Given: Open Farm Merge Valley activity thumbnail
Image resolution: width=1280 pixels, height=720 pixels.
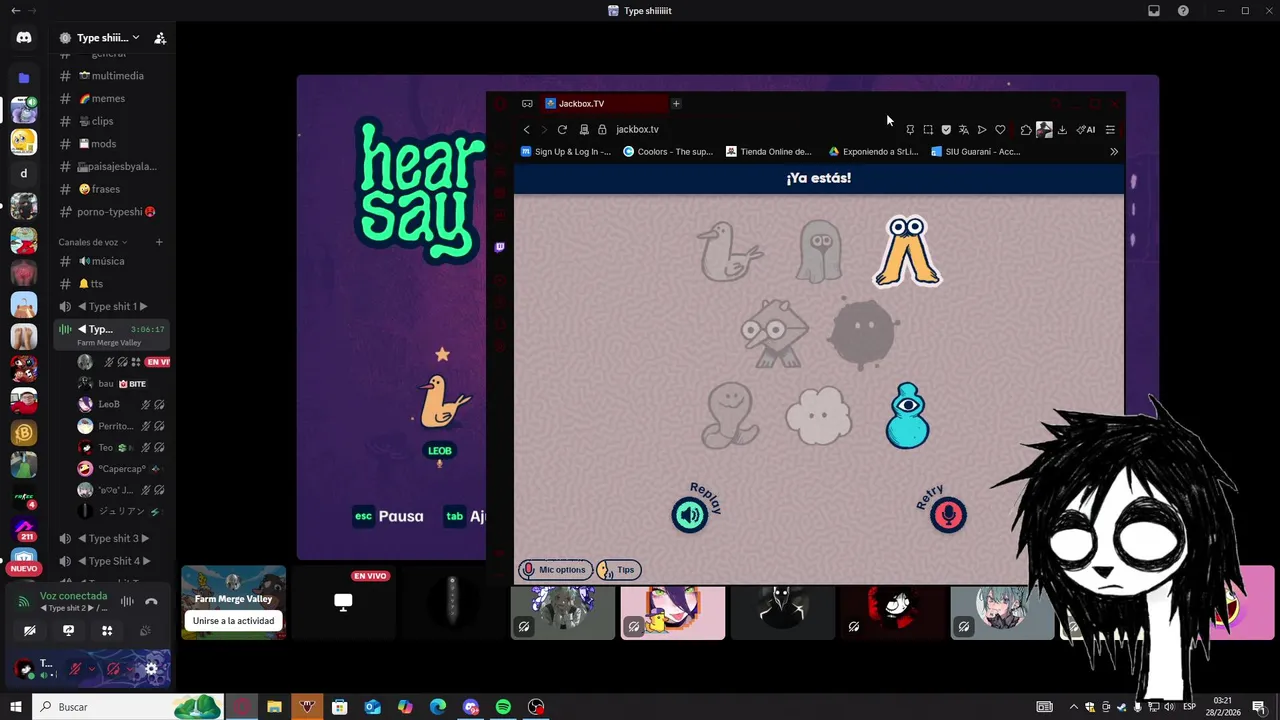Looking at the screenshot, I should (233, 601).
